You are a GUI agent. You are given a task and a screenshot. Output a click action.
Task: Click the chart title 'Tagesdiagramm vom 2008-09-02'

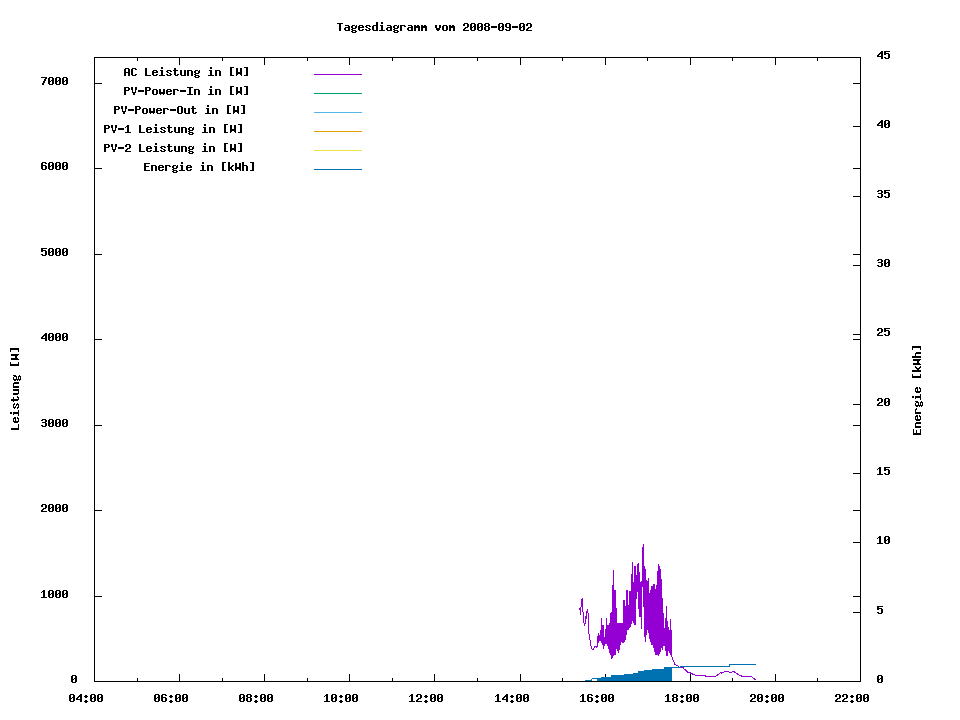(434, 27)
